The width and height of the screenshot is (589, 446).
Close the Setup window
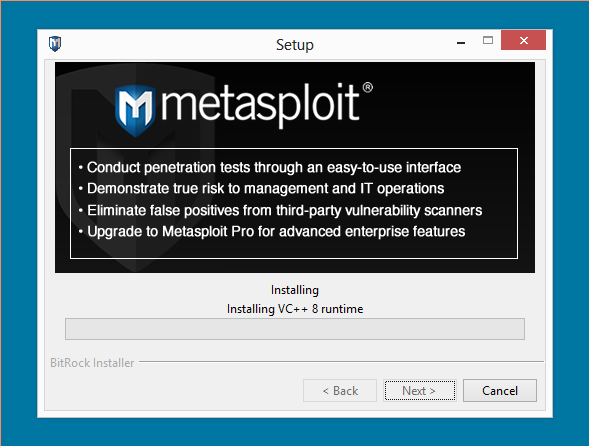pos(523,40)
